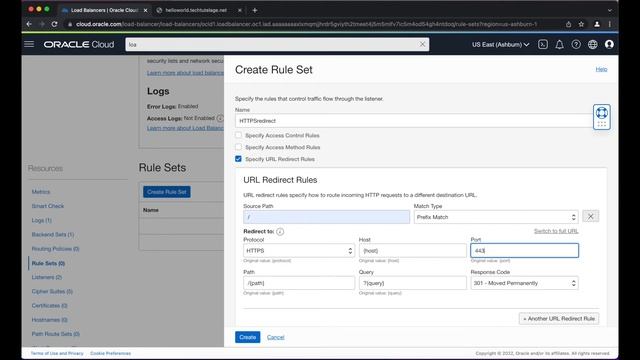Open Cookie Preferences link
This screenshot has height=360, width=640.
tap(111, 353)
